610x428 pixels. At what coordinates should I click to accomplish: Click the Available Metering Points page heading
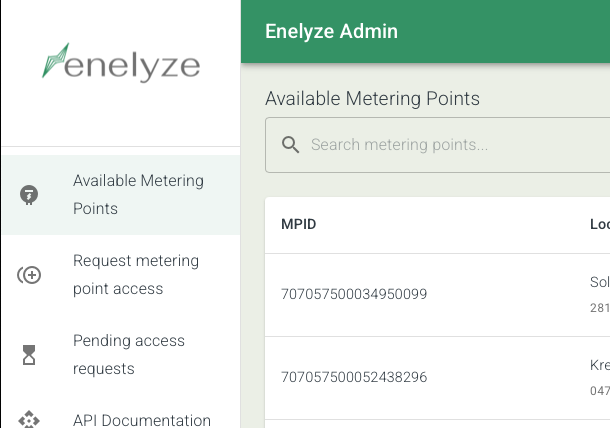(372, 98)
